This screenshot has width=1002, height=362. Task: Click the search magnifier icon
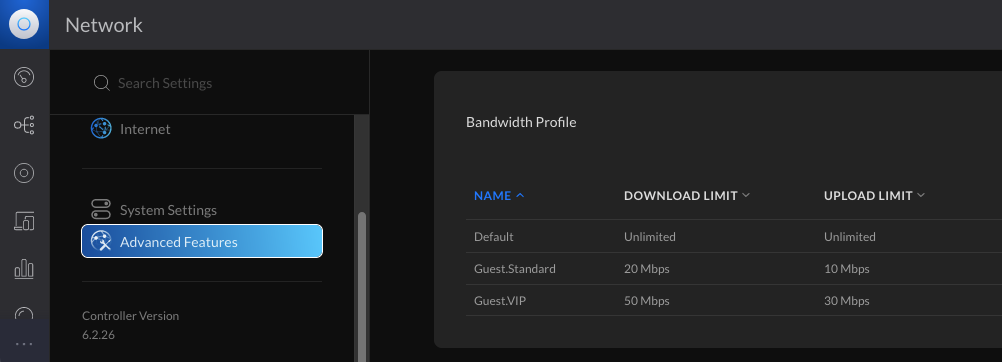(x=102, y=83)
